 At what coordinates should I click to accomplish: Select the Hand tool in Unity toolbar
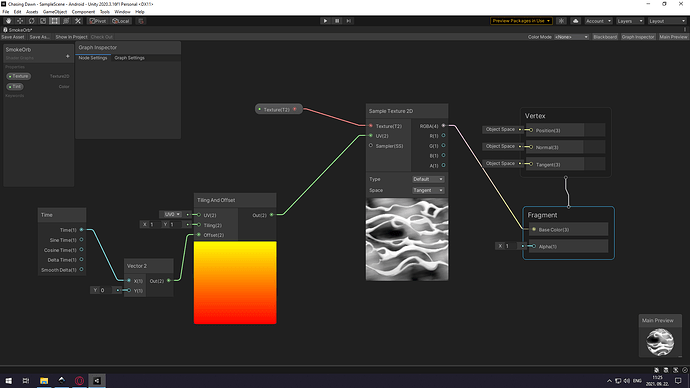[x=8, y=21]
